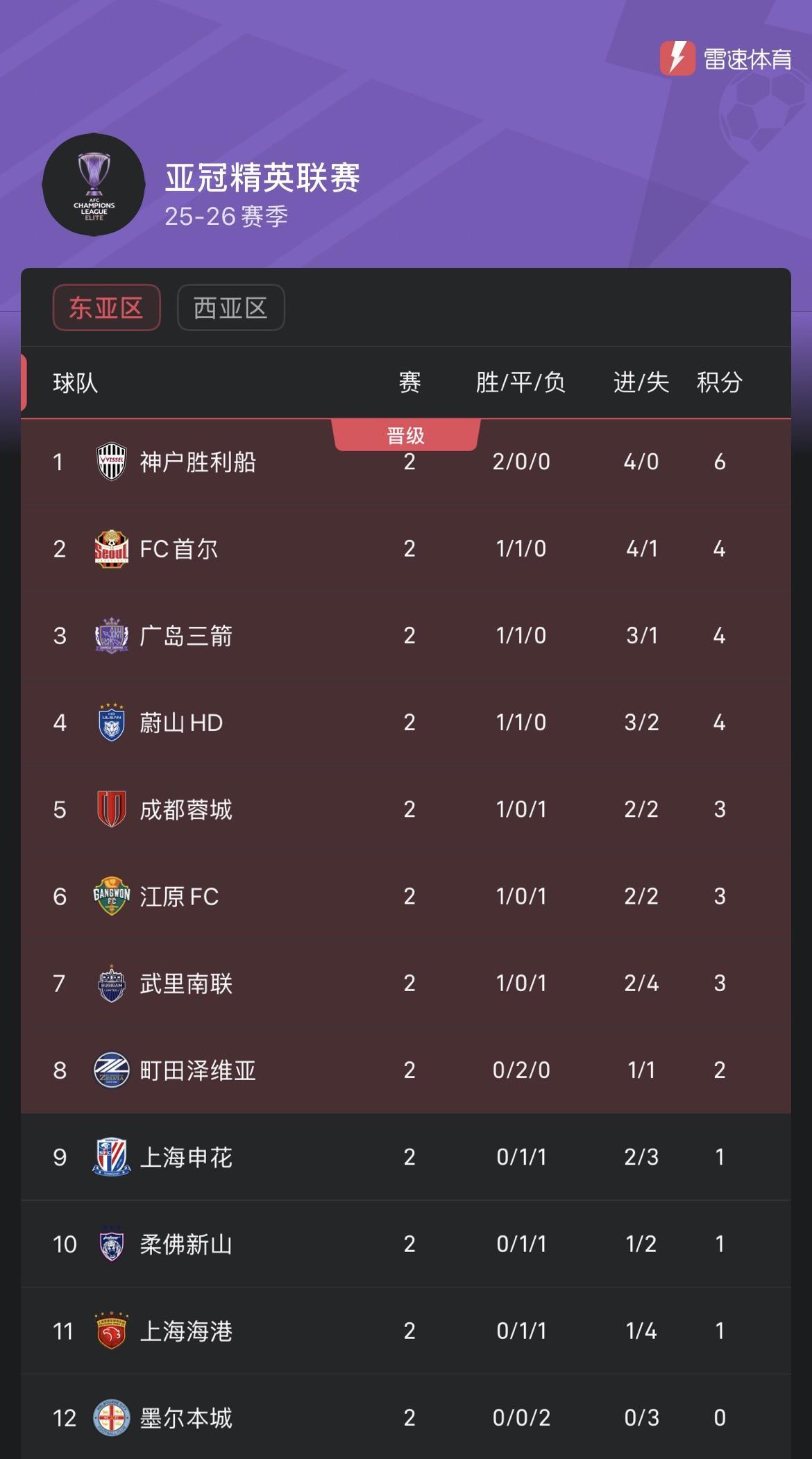Click the Johor Darul Ta'zim crest
This screenshot has width=812, height=1459.
[x=111, y=1245]
